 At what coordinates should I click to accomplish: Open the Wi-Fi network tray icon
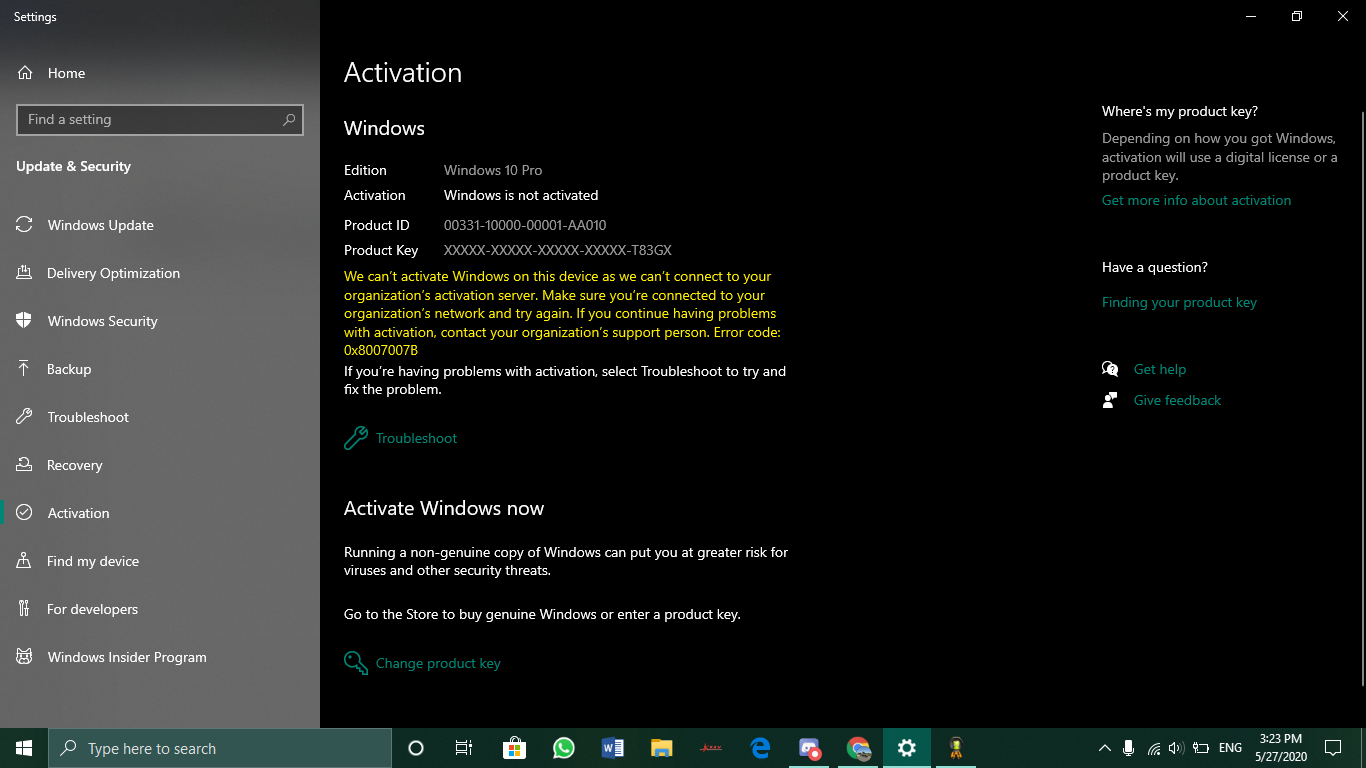coord(1153,748)
